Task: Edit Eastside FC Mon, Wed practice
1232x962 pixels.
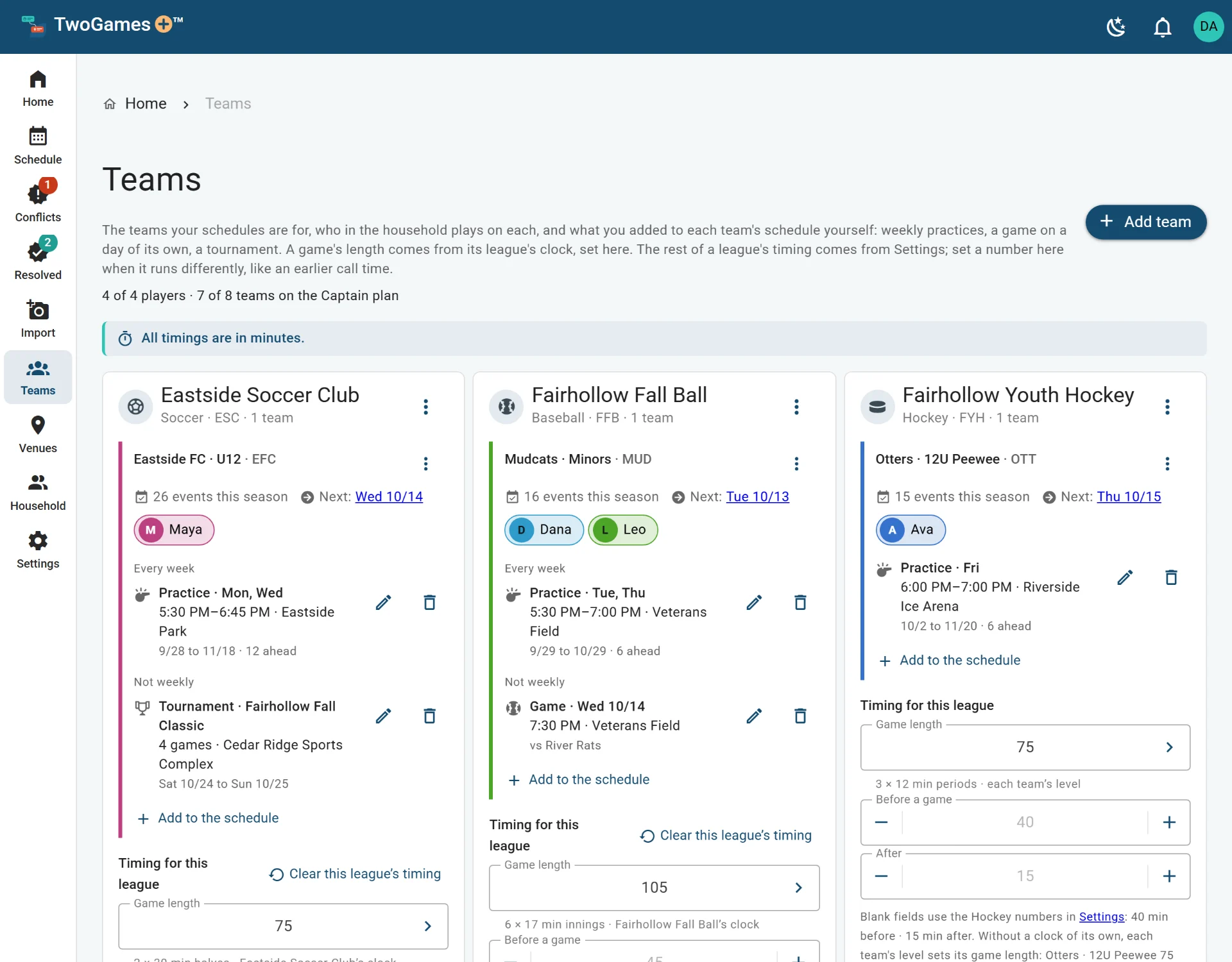Action: (x=383, y=603)
